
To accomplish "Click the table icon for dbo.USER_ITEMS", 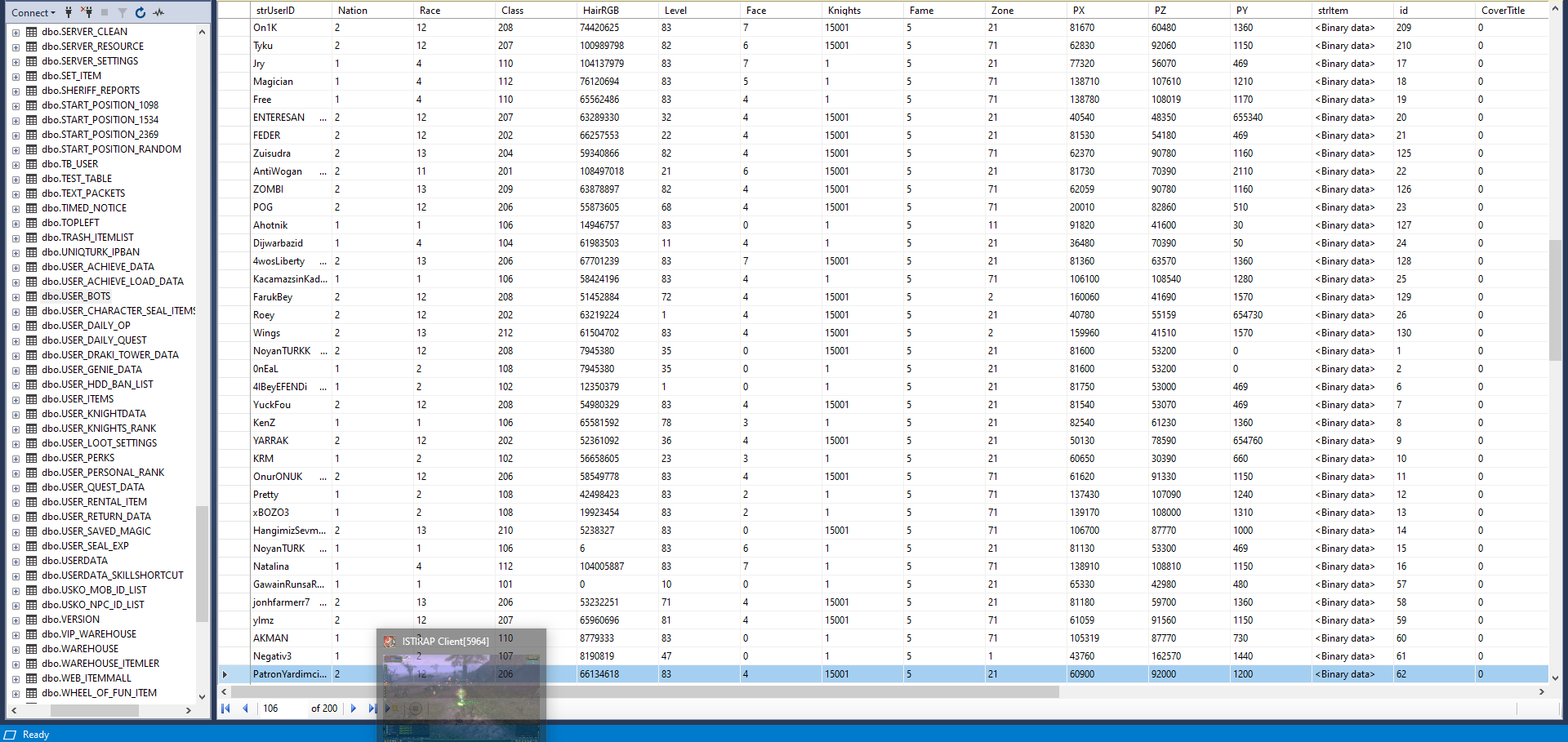I will tap(32, 399).
